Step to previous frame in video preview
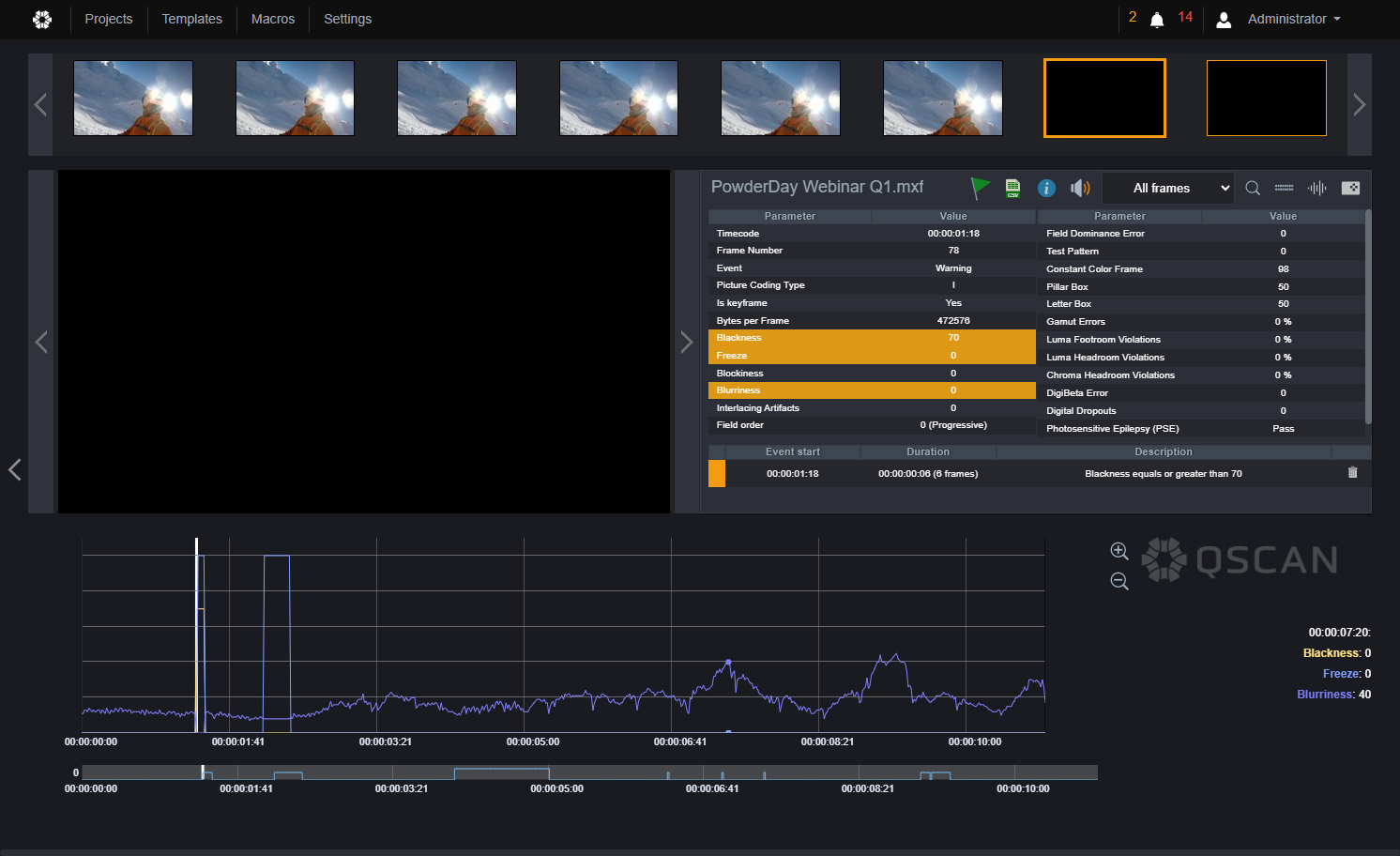Viewport: 1400px width, 856px height. (x=41, y=342)
